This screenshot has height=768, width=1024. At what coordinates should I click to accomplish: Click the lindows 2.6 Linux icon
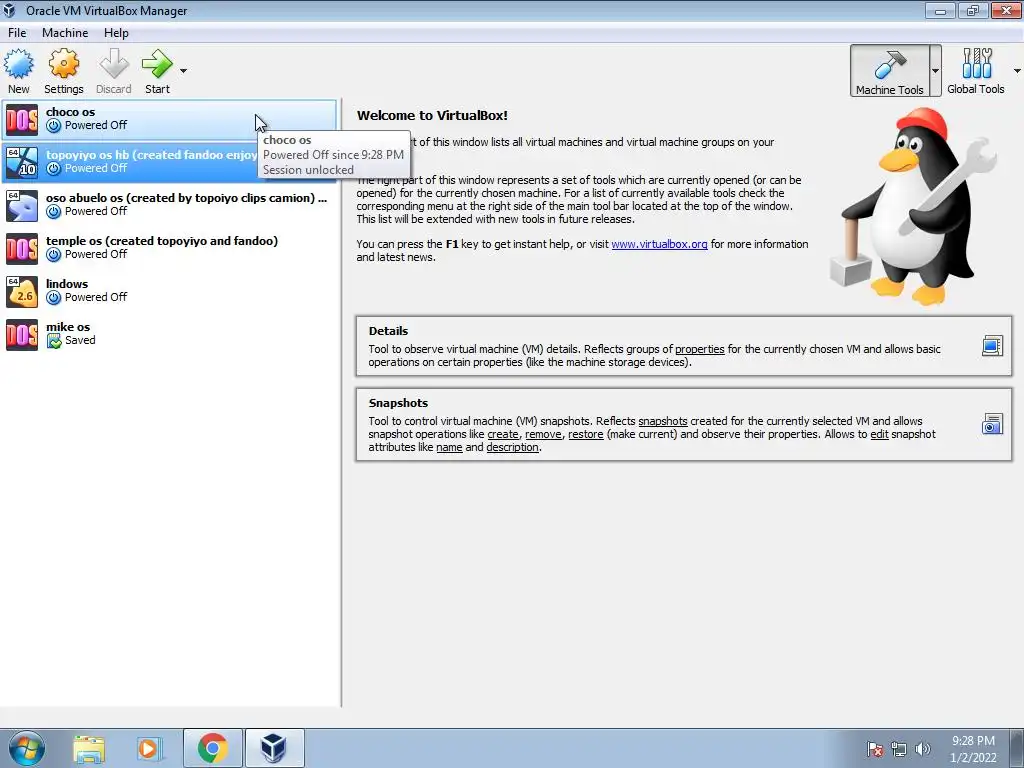[22, 292]
